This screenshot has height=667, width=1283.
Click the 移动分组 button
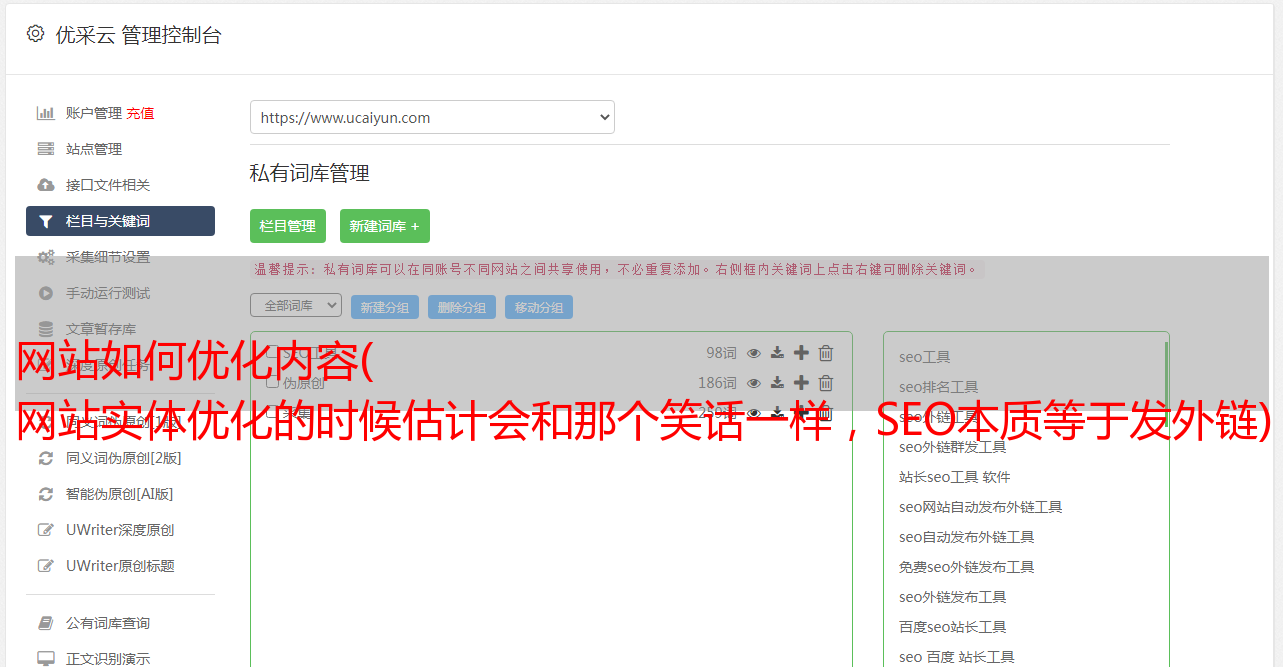[x=539, y=307]
